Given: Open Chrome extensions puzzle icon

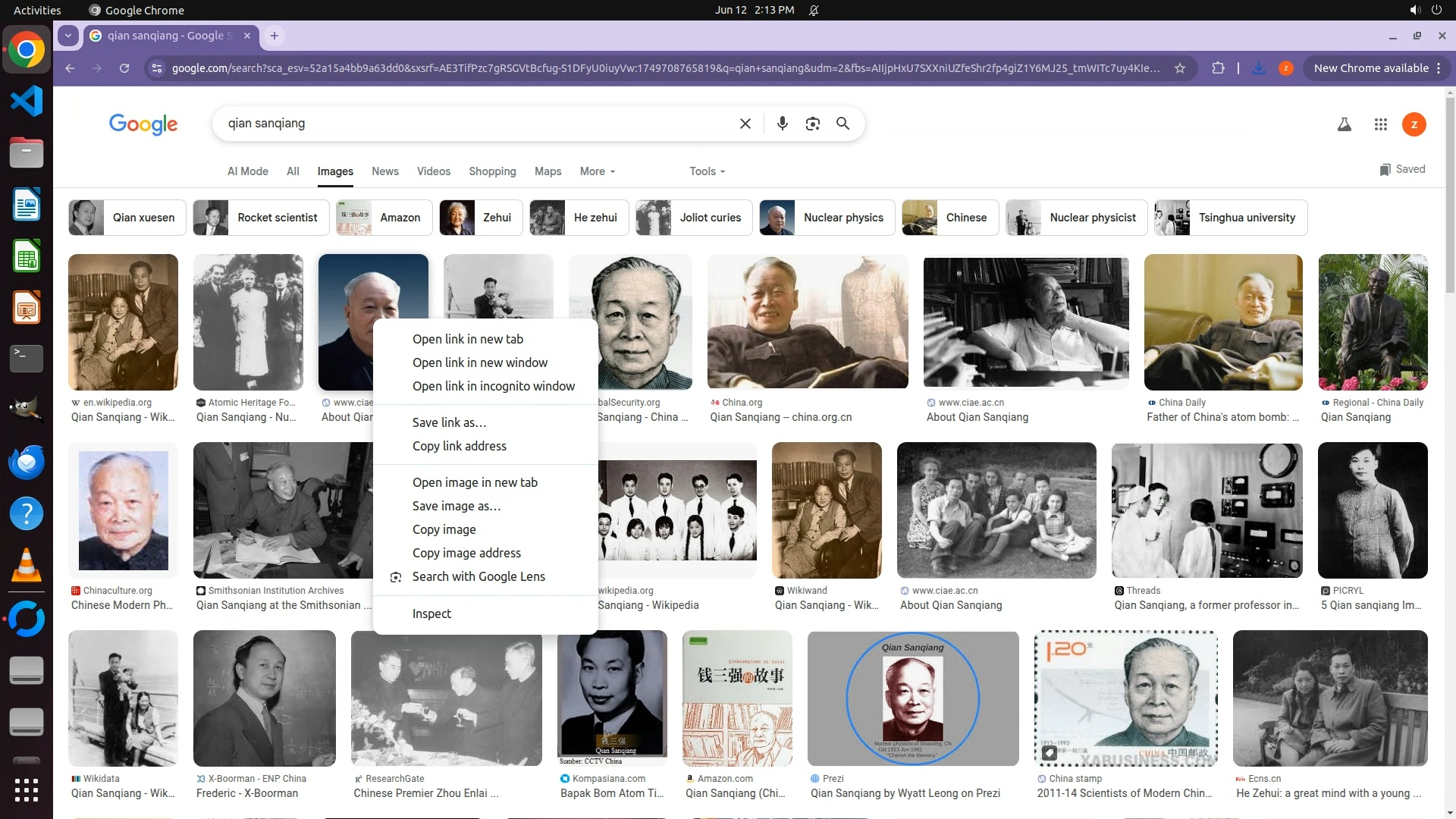Looking at the screenshot, I should click(x=1218, y=68).
